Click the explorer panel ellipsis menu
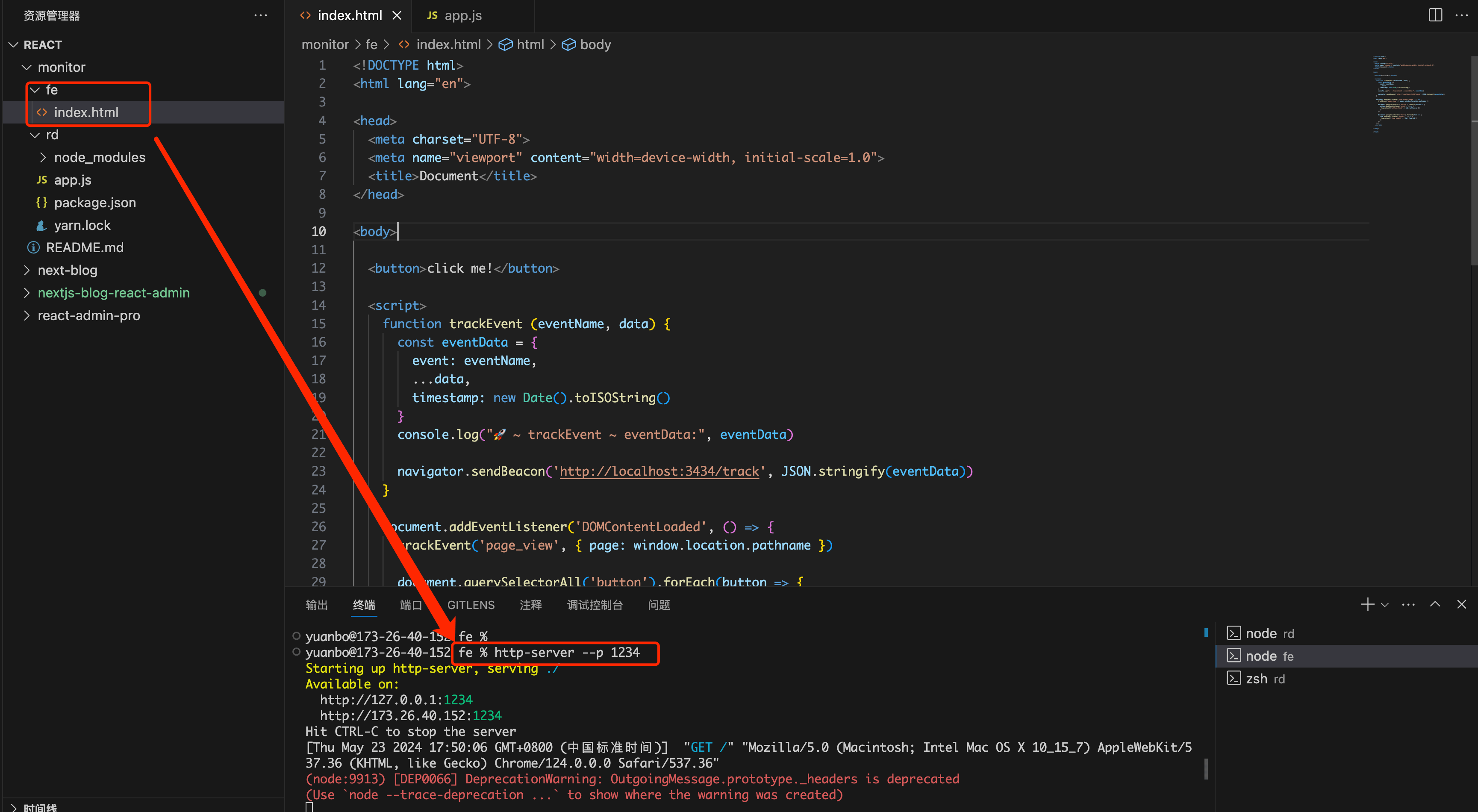 (260, 15)
